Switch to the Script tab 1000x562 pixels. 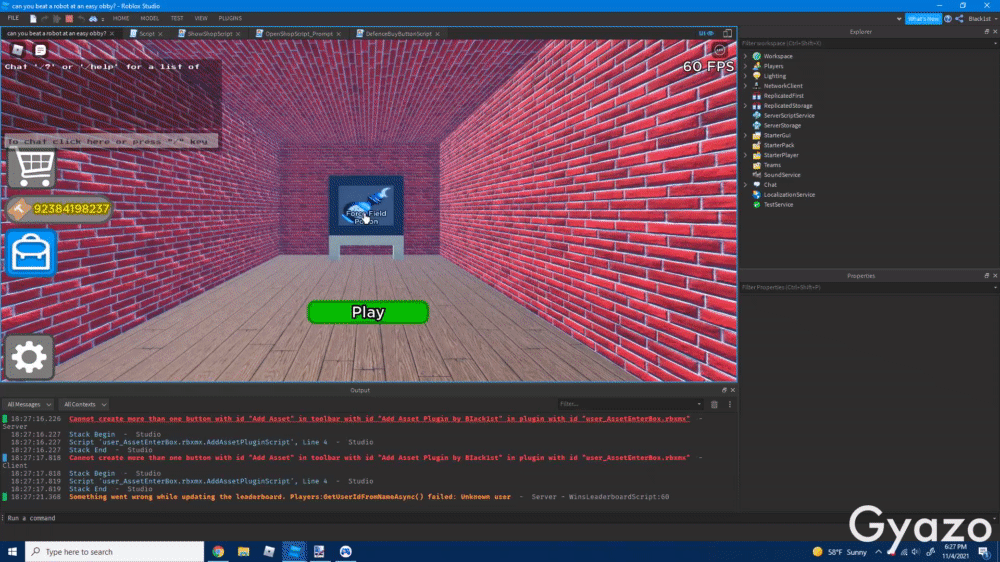147,33
